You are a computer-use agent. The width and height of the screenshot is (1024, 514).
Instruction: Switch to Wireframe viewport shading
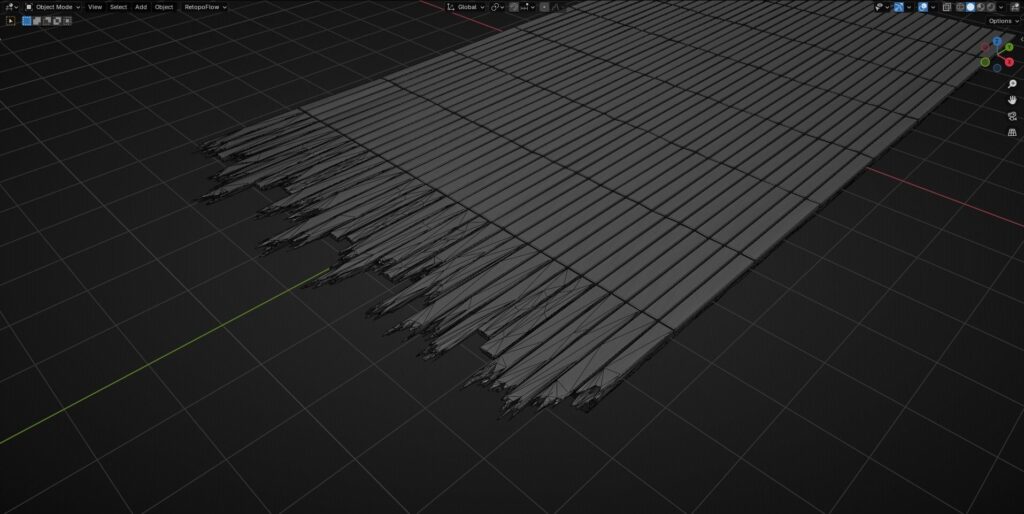tap(960, 7)
